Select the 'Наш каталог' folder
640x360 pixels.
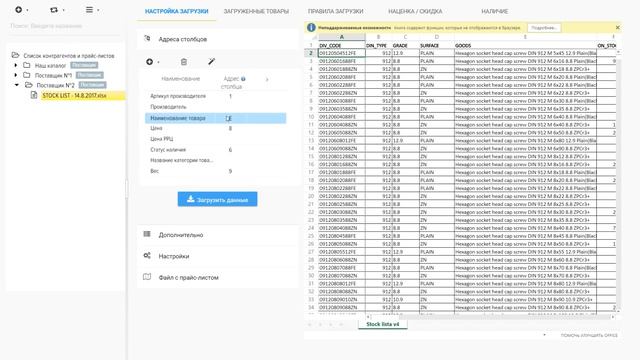point(50,65)
